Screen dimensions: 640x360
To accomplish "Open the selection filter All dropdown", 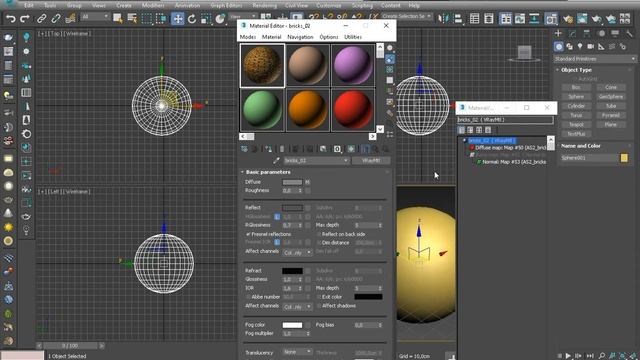I will pos(95,17).
